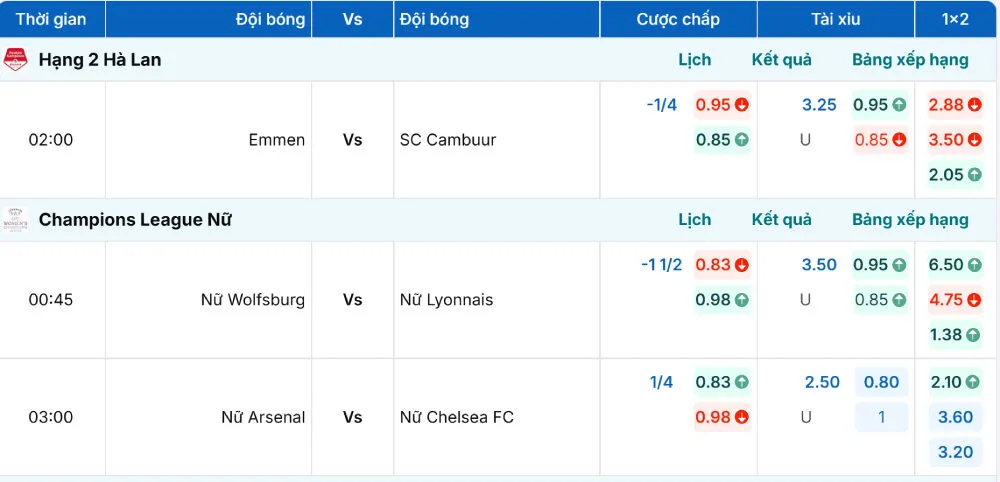Select the Cược chấp column header
This screenshot has height=482, width=1000.
pos(677,19)
